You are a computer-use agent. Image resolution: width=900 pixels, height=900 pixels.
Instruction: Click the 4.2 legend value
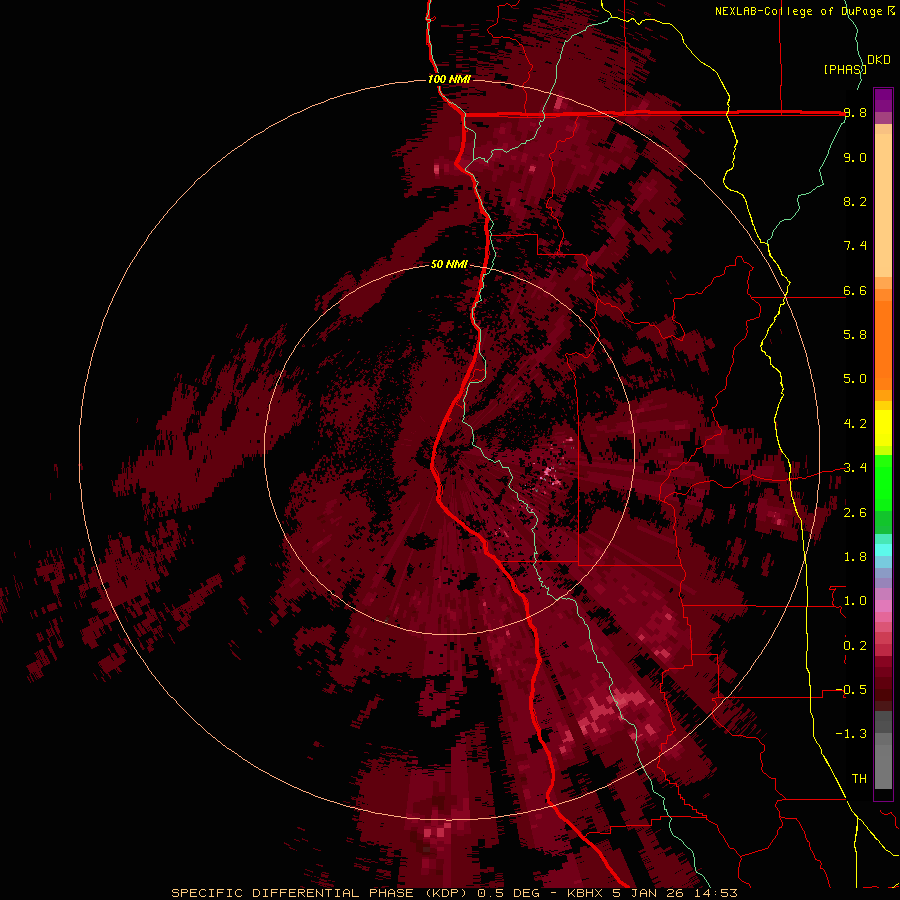click(x=855, y=424)
